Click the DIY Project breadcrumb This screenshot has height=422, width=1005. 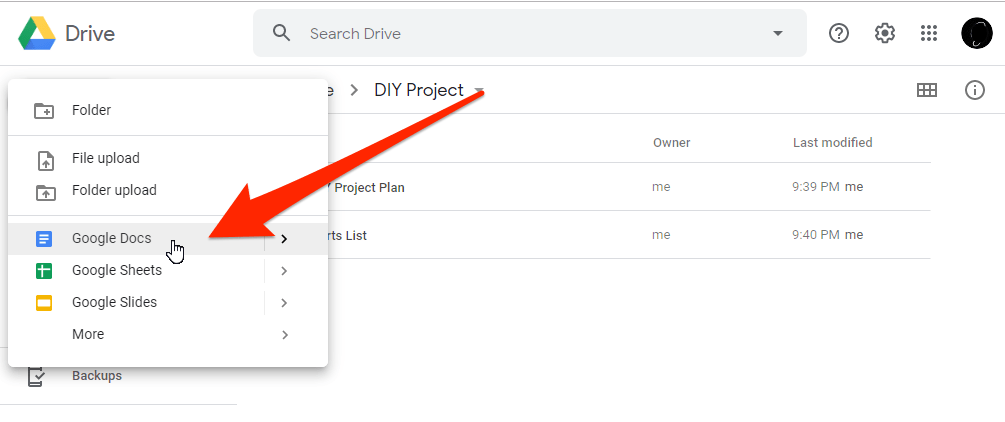419,90
